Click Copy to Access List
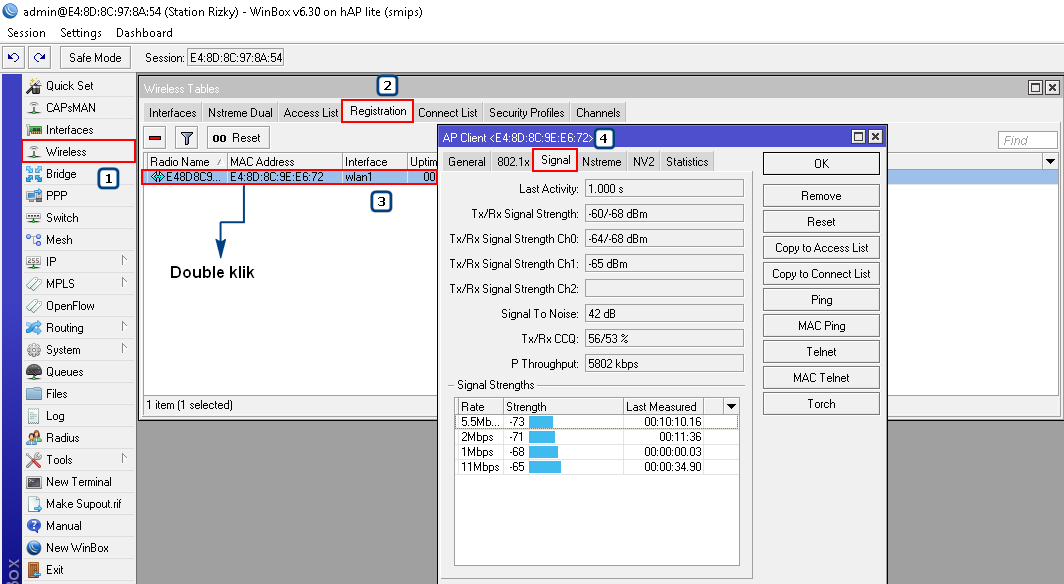1064x584 pixels. pyautogui.click(x=821, y=248)
